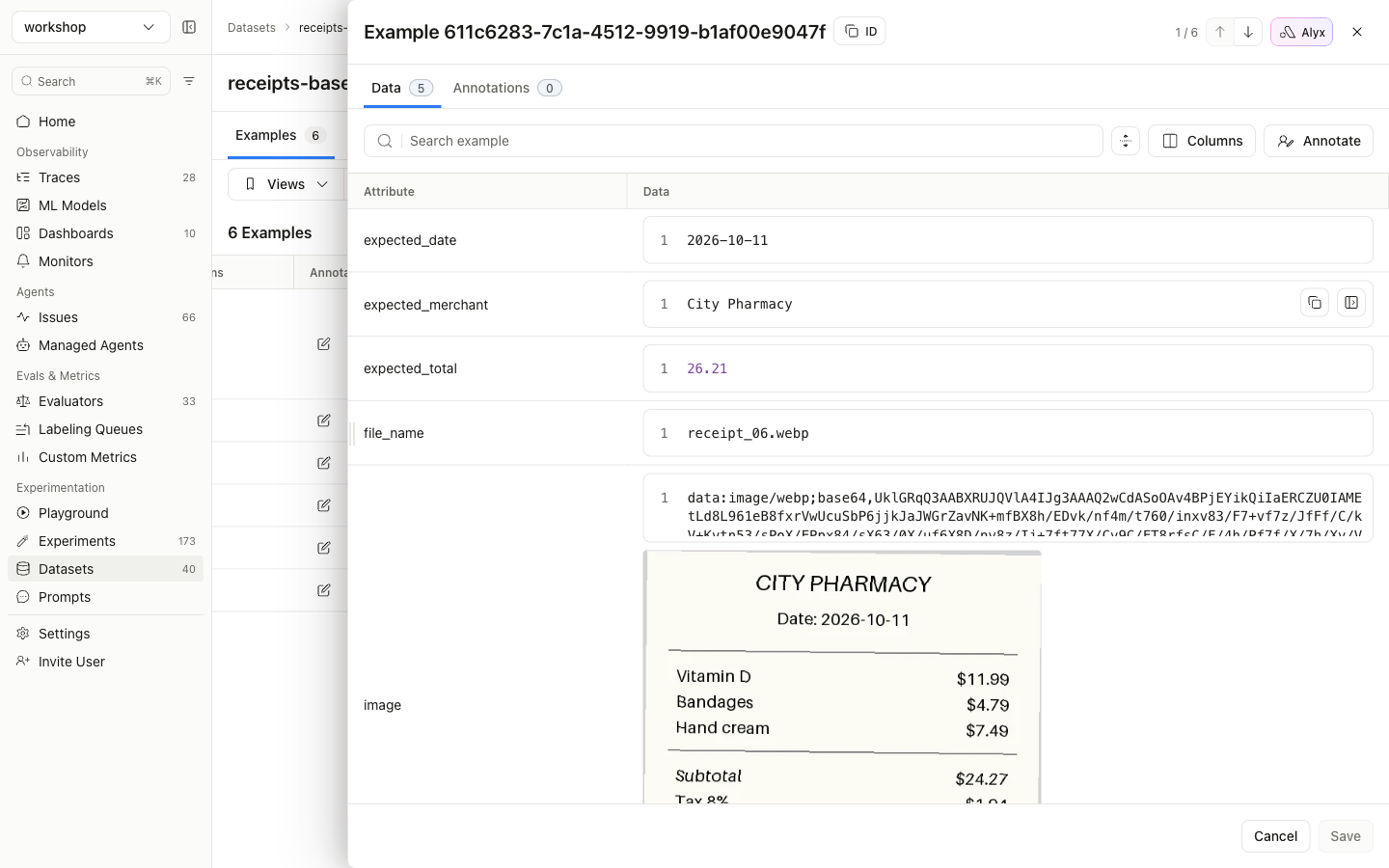Go to Experiments
Image resolution: width=1389 pixels, height=868 pixels.
[106, 541]
